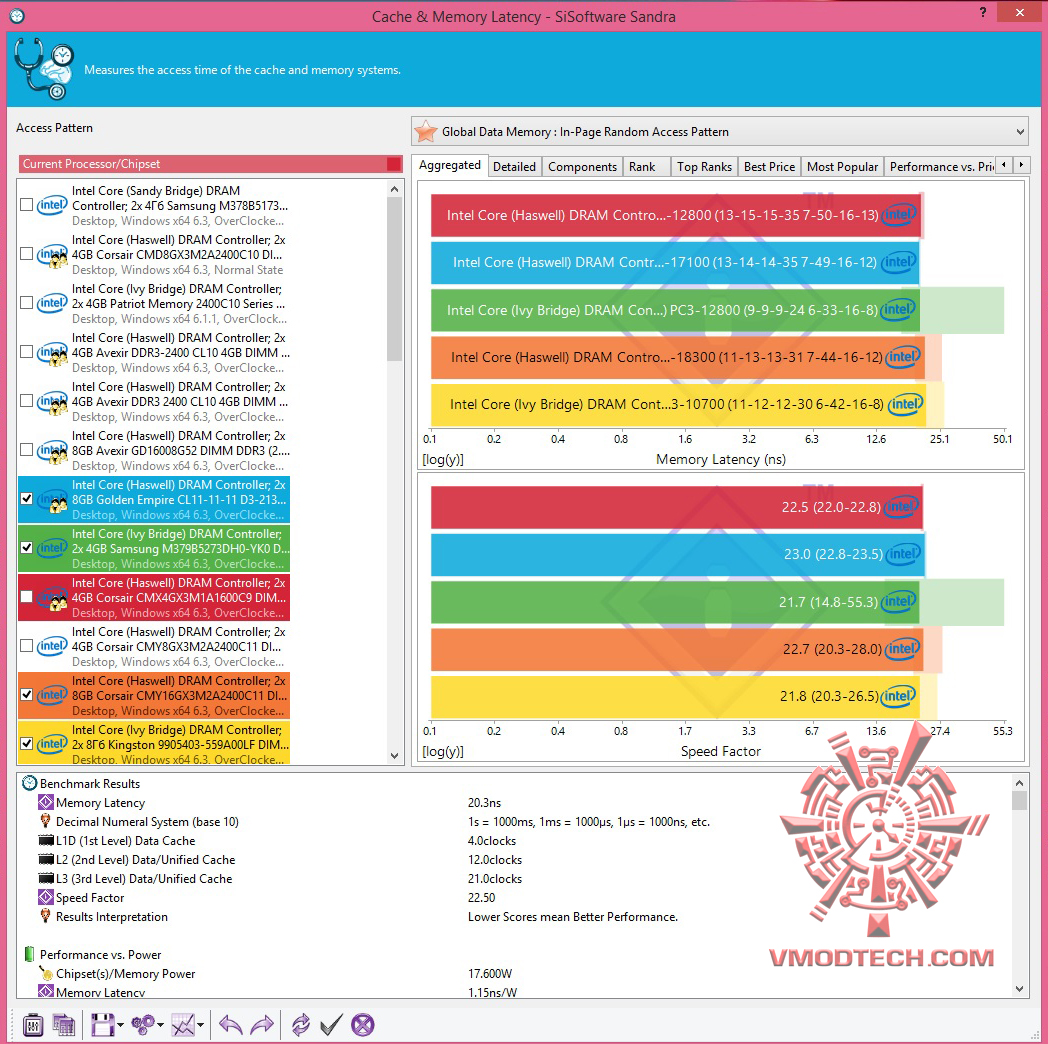Screen dimensions: 1048x1044
Task: Open the chart icon dropdown arrow
Action: pos(200,1025)
